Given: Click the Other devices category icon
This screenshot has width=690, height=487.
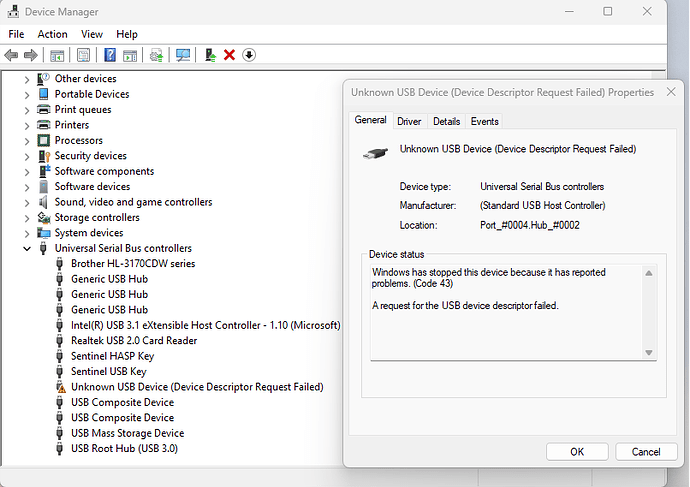Looking at the screenshot, I should click(43, 79).
